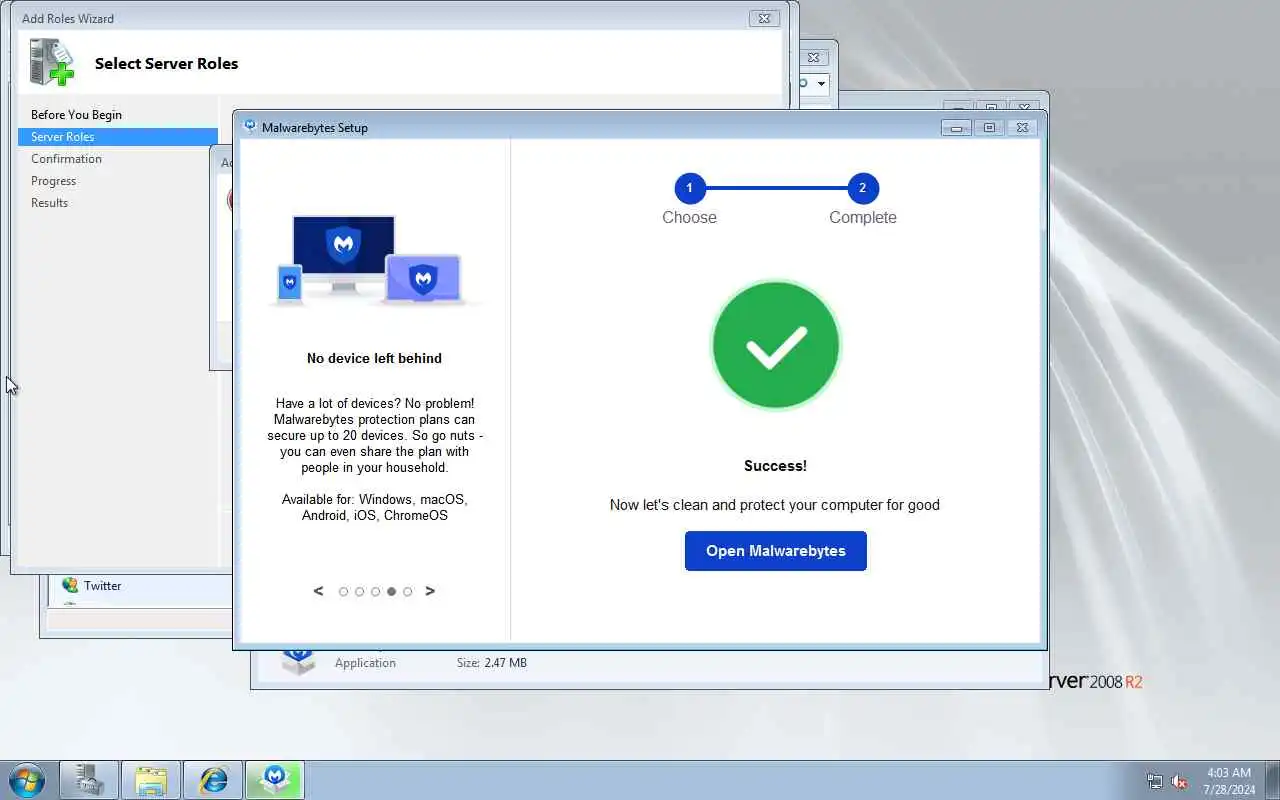Image resolution: width=1280 pixels, height=800 pixels.
Task: Click the Add Roles Wizard server icon
Action: coord(51,62)
